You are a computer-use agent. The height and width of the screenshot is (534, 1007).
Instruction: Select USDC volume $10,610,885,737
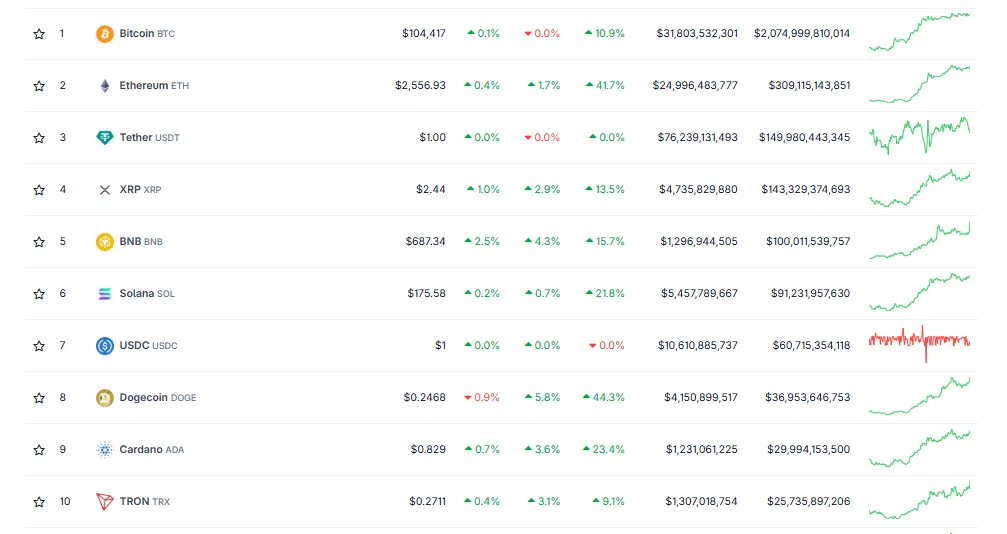pos(698,346)
